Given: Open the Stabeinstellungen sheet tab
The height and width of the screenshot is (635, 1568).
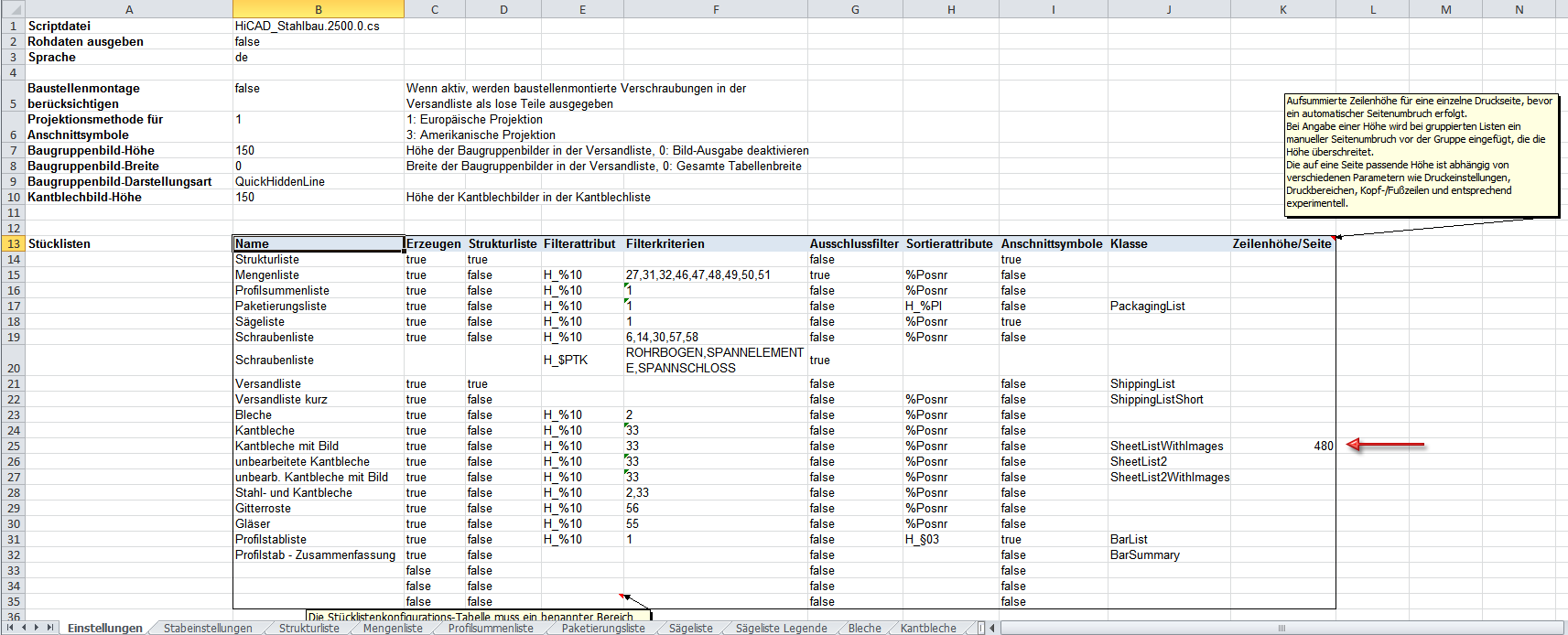Looking at the screenshot, I should 208,629.
